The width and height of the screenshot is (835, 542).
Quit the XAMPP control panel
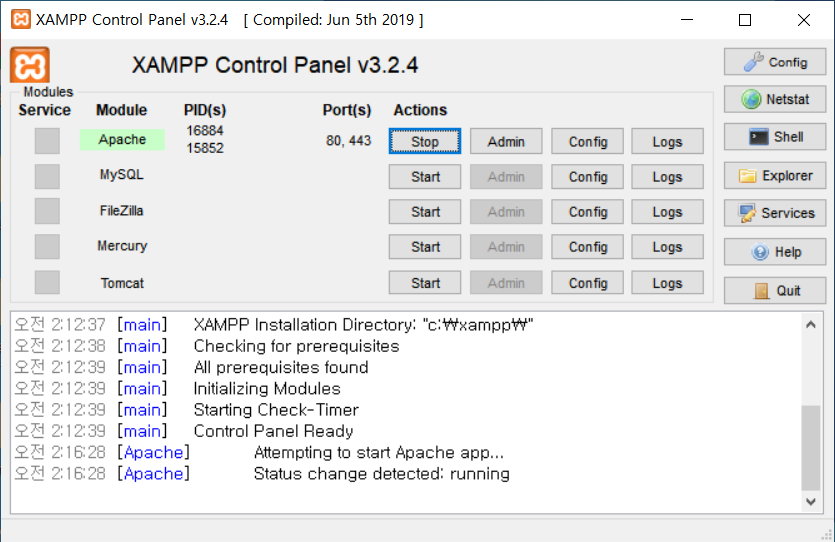775,291
